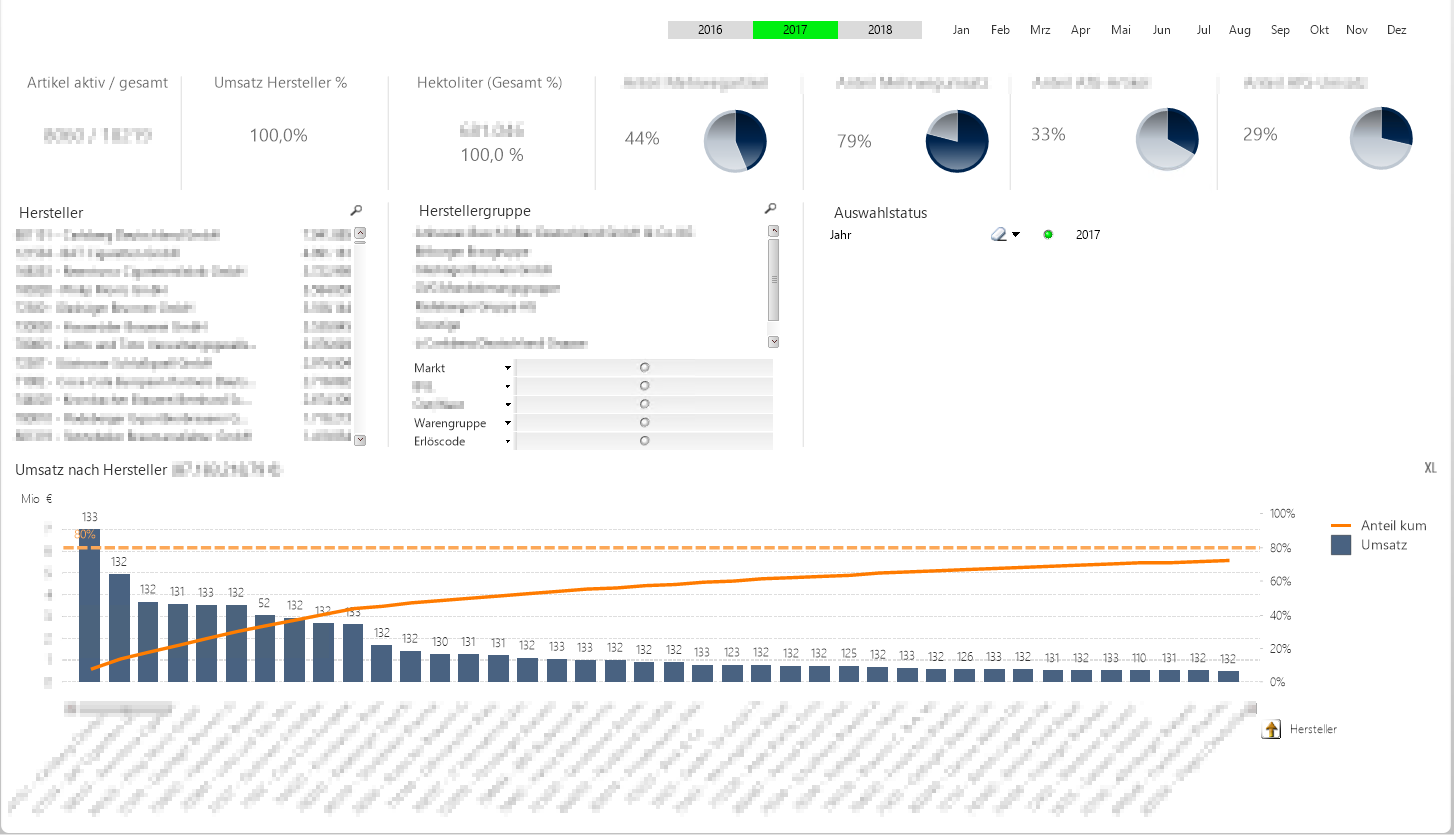Click the Herstellergruppe vertical scrollbar thumb
Screen dimensions: 1454x836
(773, 280)
